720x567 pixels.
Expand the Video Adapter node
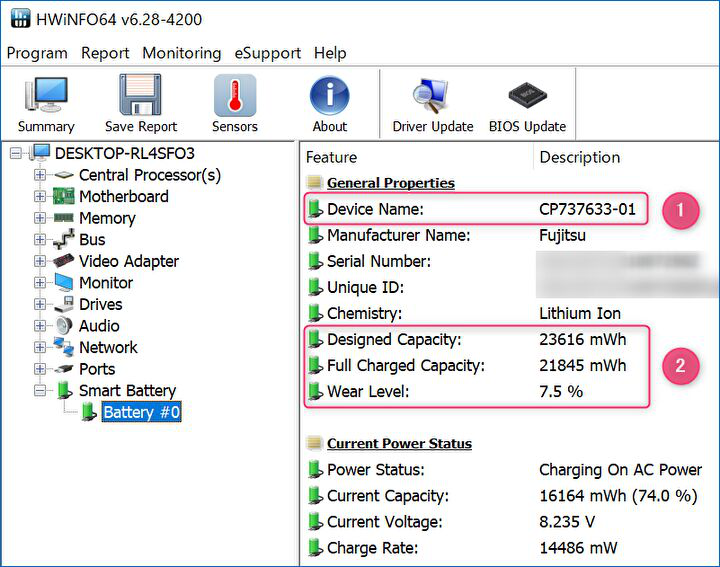coord(40,261)
